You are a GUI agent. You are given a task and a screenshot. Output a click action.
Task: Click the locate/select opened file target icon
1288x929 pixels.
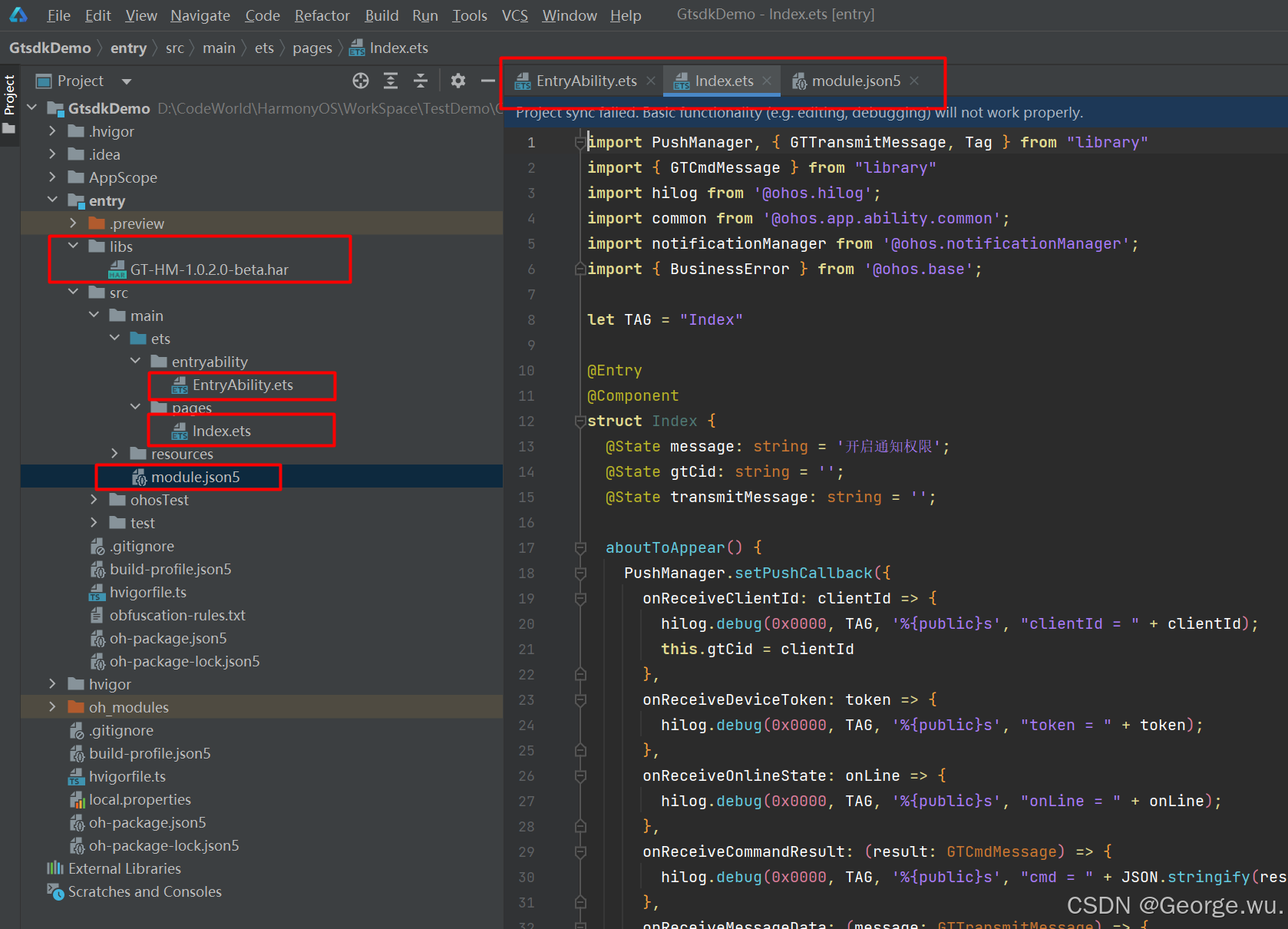click(361, 81)
